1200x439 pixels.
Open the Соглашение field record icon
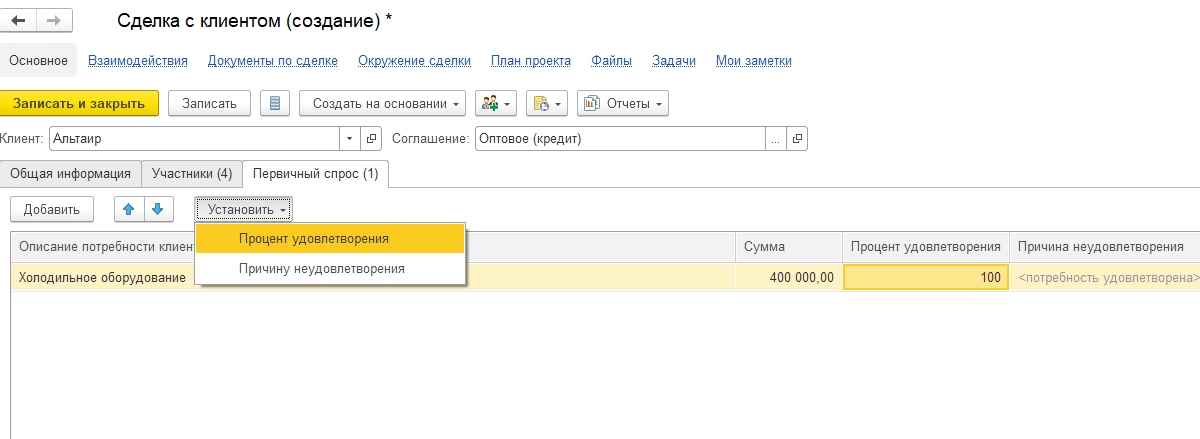coord(797,139)
